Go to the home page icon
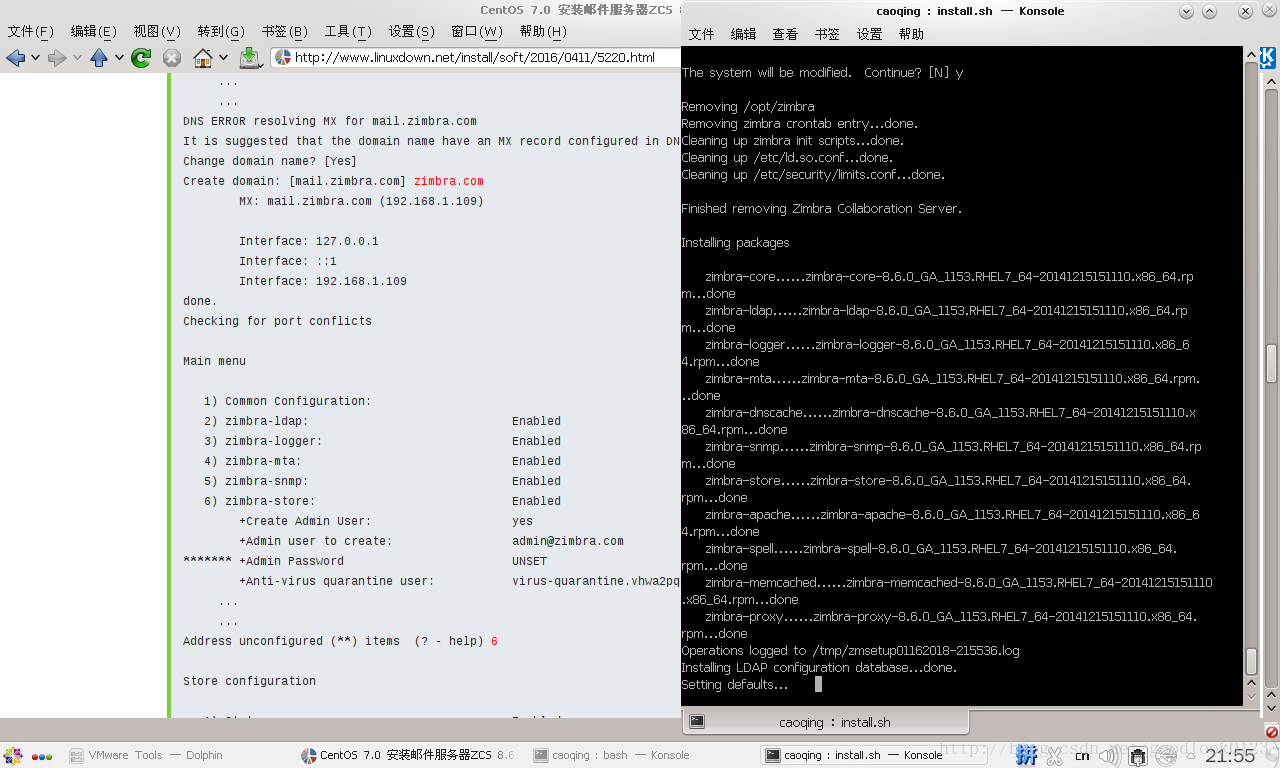The height and width of the screenshot is (768, 1280). pos(203,58)
